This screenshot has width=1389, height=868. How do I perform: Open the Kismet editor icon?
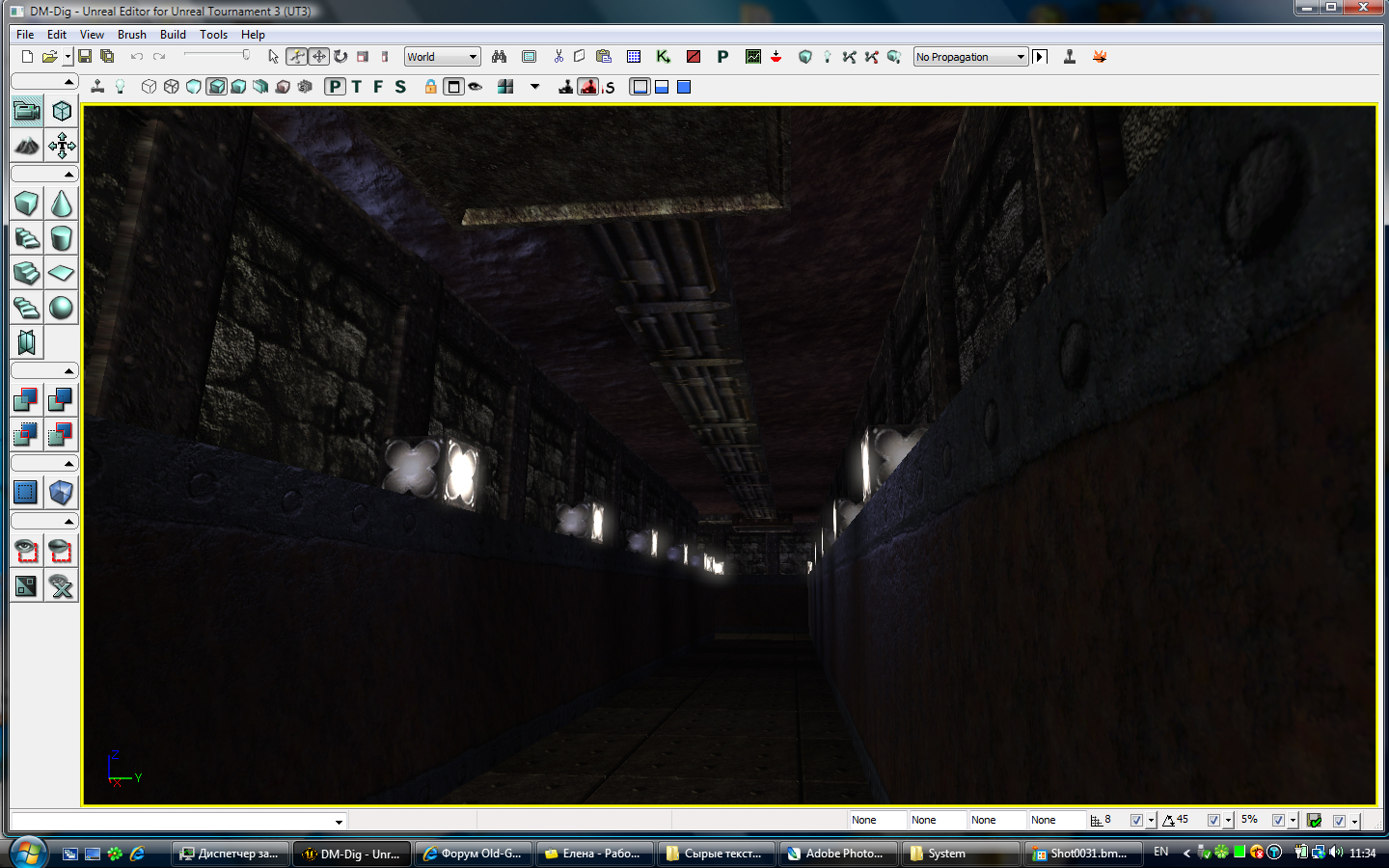pos(663,57)
